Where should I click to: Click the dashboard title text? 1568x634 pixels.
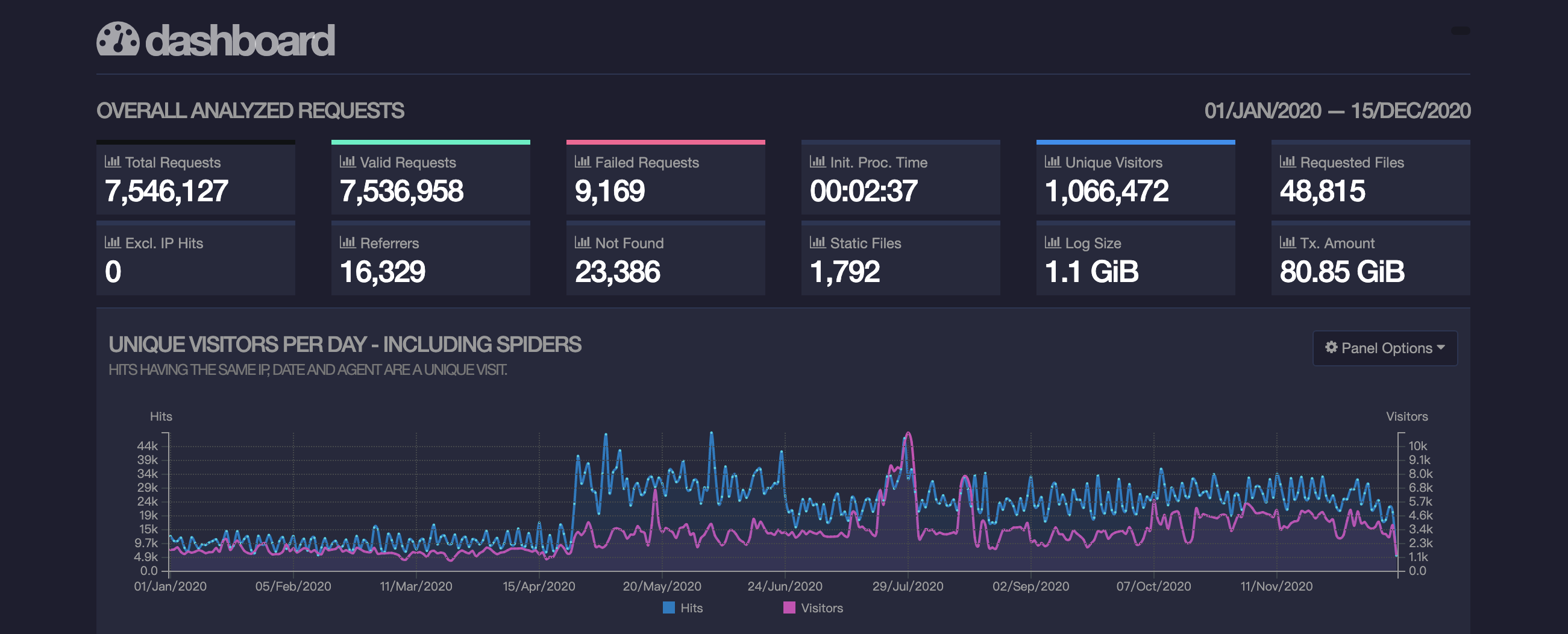click(240, 41)
